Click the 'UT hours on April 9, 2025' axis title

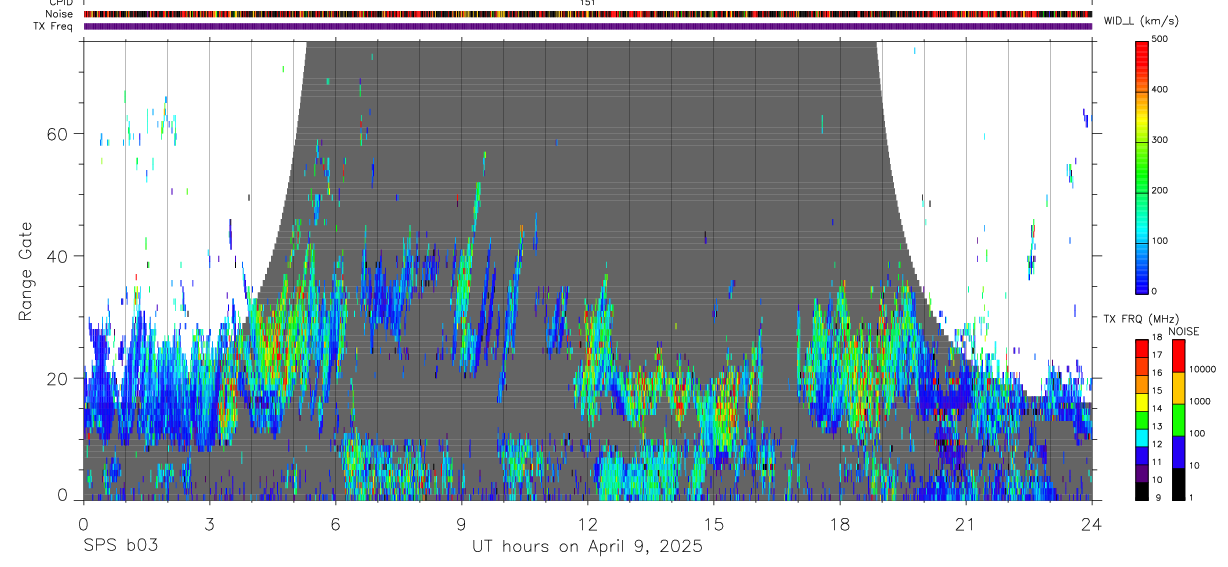[x=588, y=547]
